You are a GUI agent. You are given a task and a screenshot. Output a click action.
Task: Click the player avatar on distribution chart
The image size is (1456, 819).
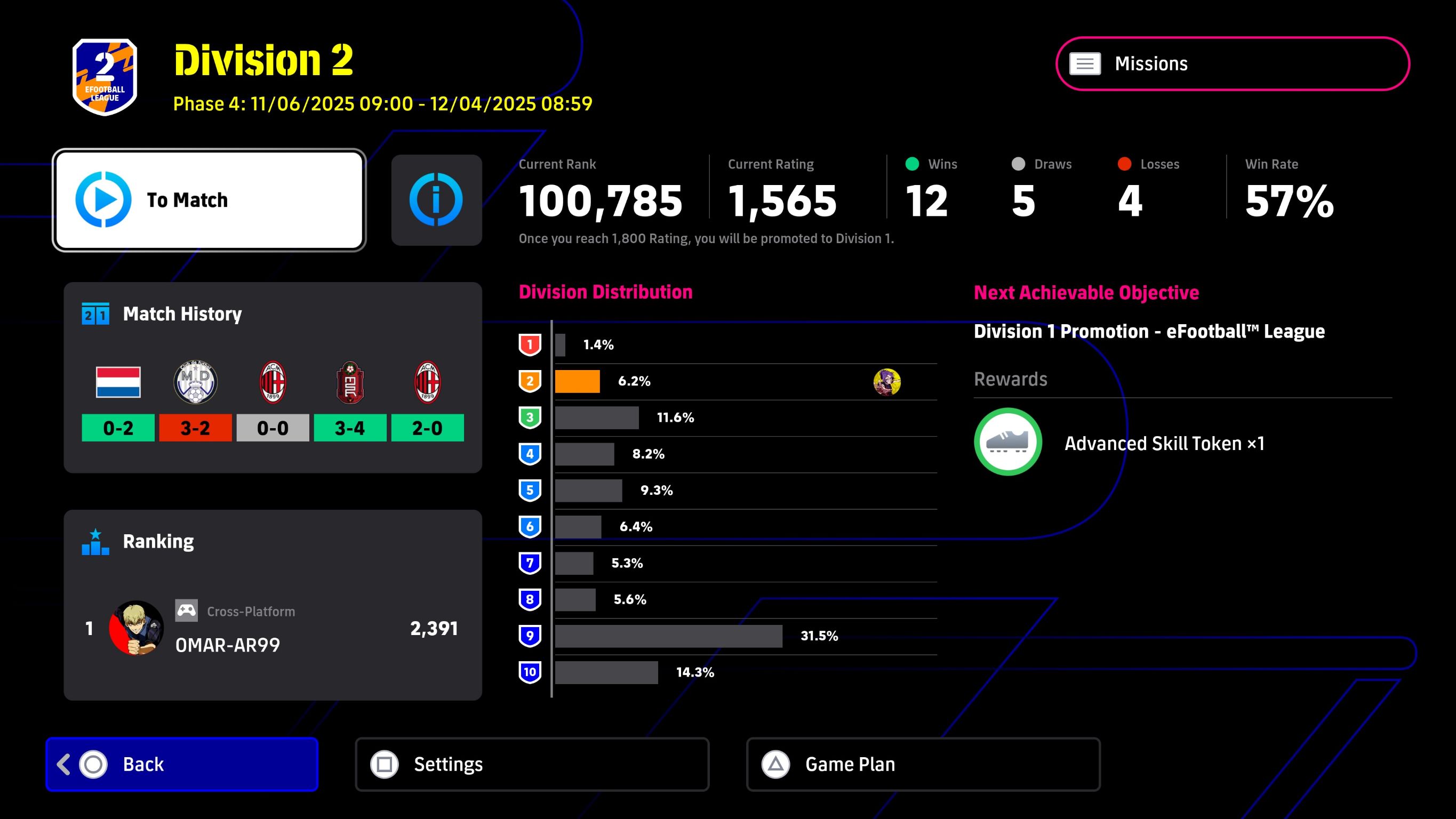click(x=886, y=382)
